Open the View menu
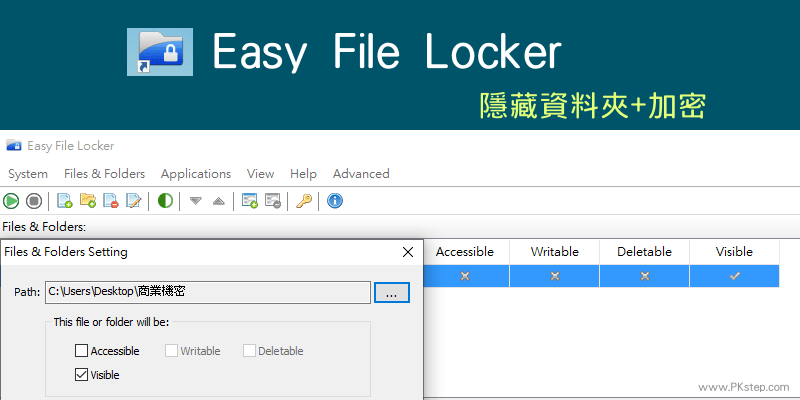This screenshot has height=400, width=800. pos(260,173)
